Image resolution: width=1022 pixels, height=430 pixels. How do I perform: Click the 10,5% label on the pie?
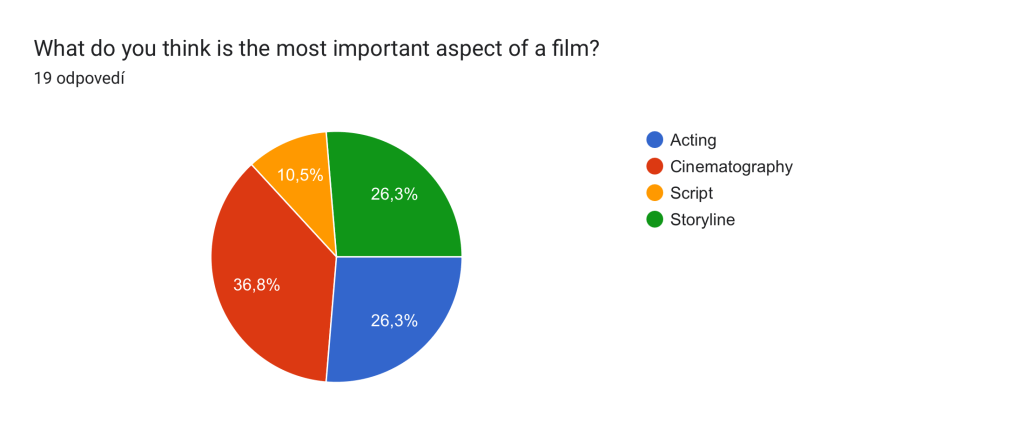[x=300, y=175]
